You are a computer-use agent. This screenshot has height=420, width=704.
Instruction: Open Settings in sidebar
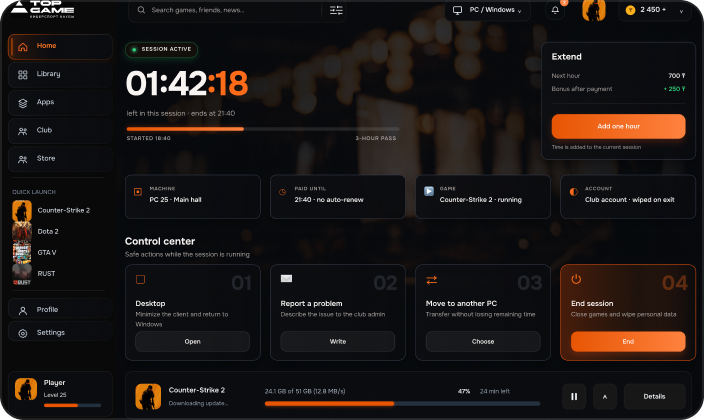pos(60,333)
